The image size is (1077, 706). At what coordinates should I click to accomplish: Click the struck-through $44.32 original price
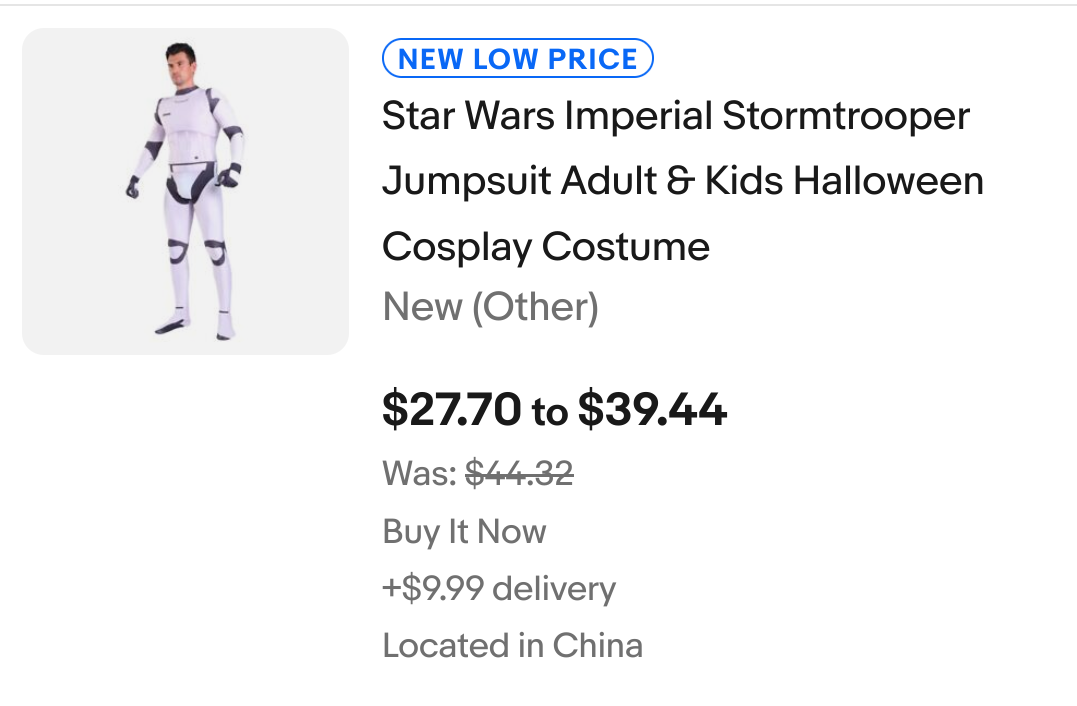click(519, 473)
